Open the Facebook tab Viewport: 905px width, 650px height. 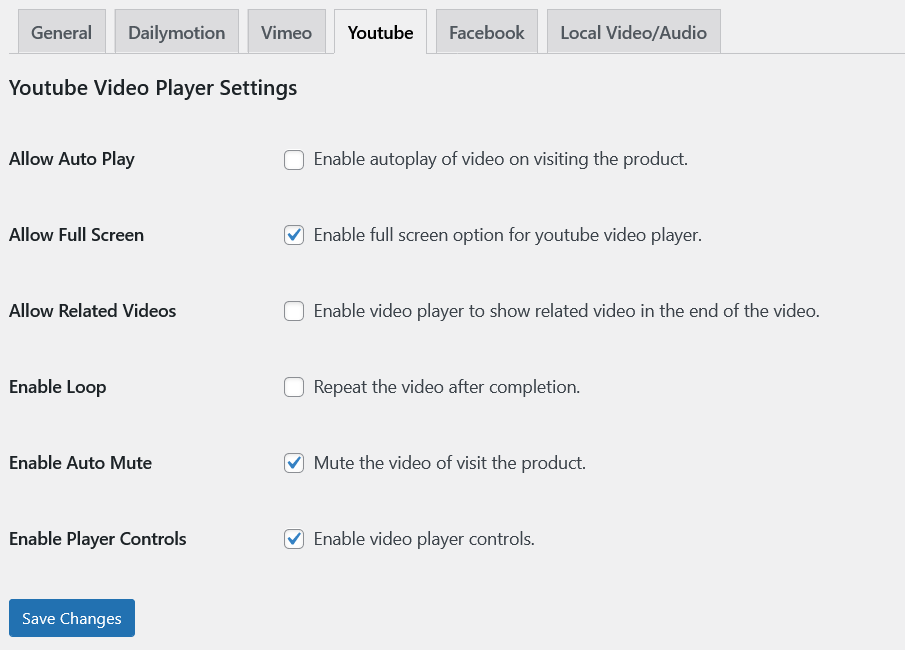(x=486, y=33)
